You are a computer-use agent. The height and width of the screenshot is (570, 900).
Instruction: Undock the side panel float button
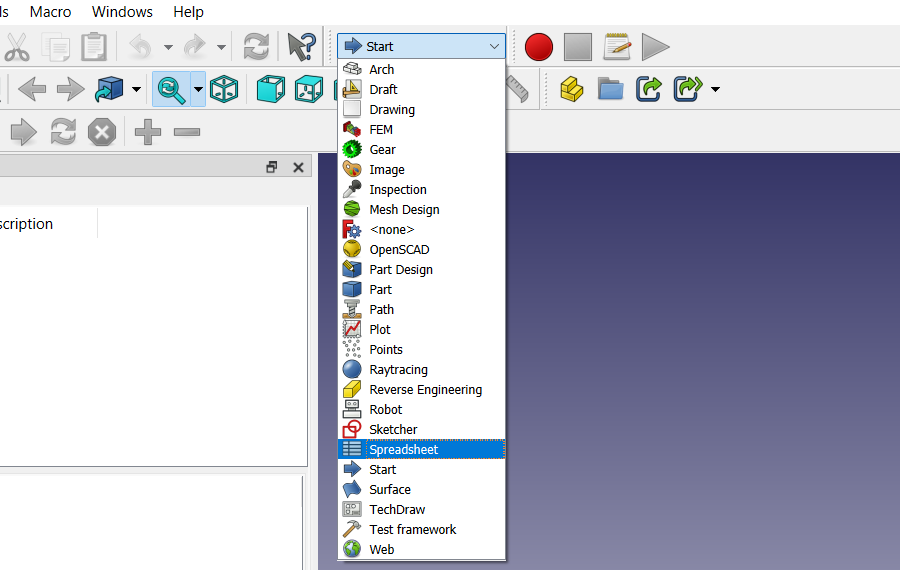tap(272, 167)
